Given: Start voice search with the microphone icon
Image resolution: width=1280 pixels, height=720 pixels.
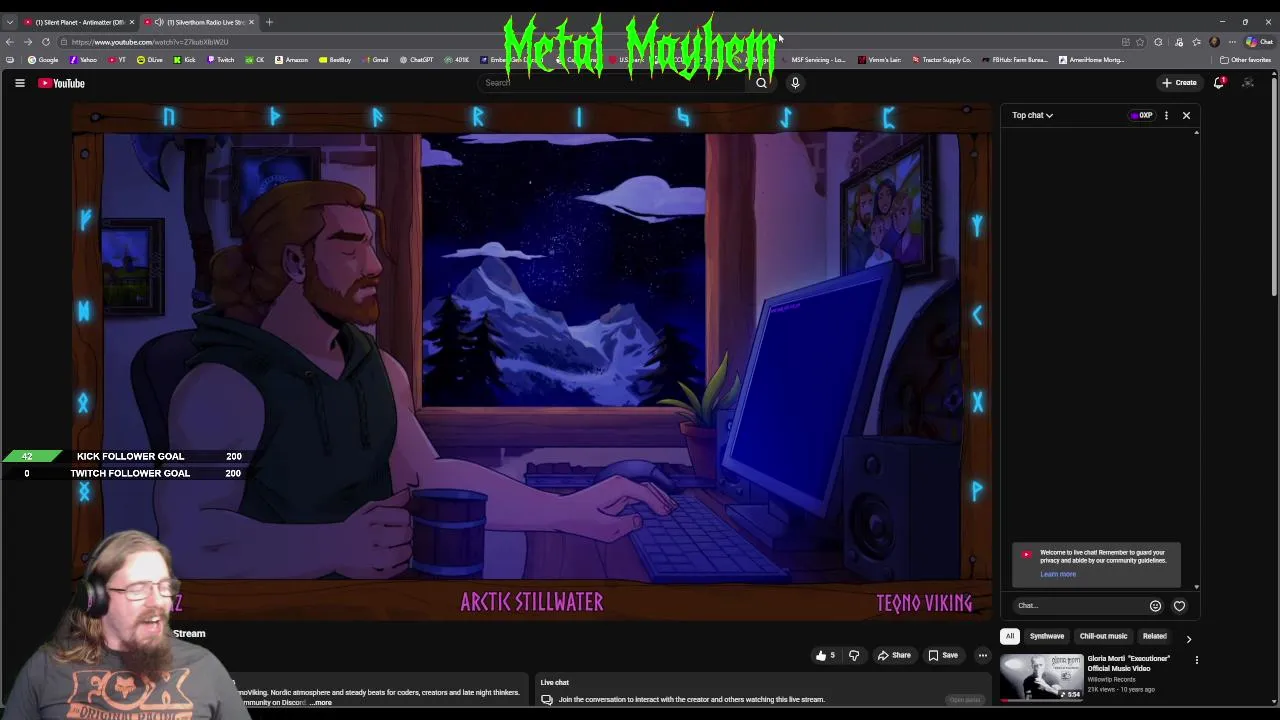Looking at the screenshot, I should coord(795,83).
